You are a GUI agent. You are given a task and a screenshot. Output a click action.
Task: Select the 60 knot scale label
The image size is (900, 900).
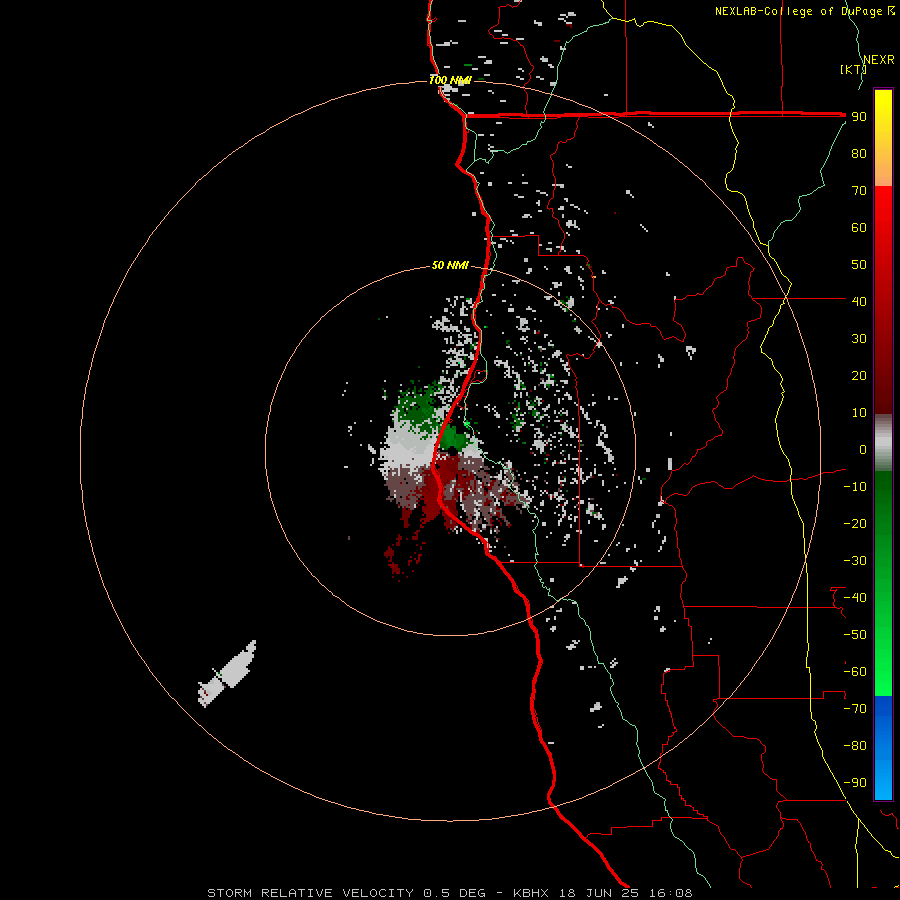click(859, 228)
